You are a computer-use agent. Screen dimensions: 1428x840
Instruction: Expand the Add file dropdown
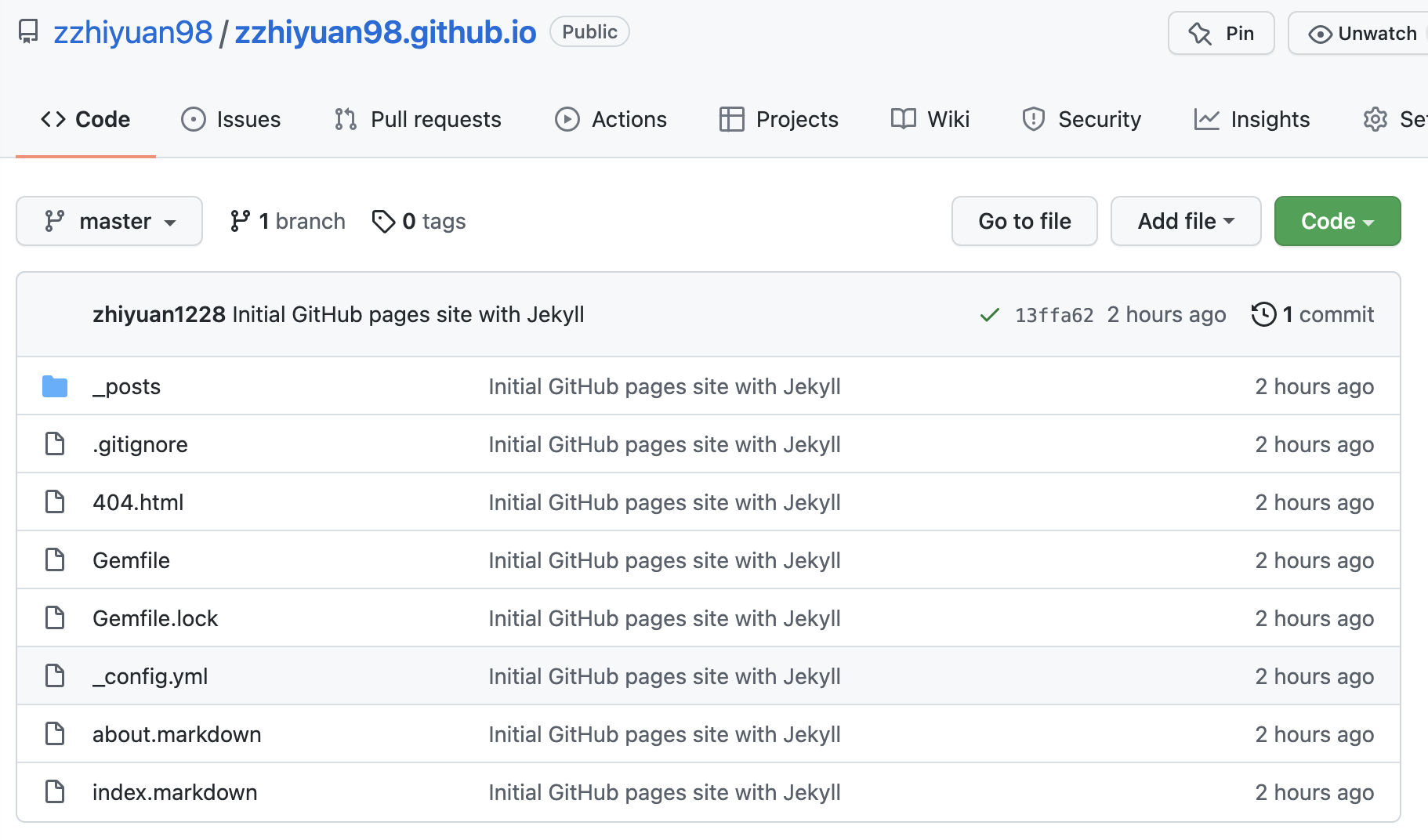click(x=1186, y=221)
